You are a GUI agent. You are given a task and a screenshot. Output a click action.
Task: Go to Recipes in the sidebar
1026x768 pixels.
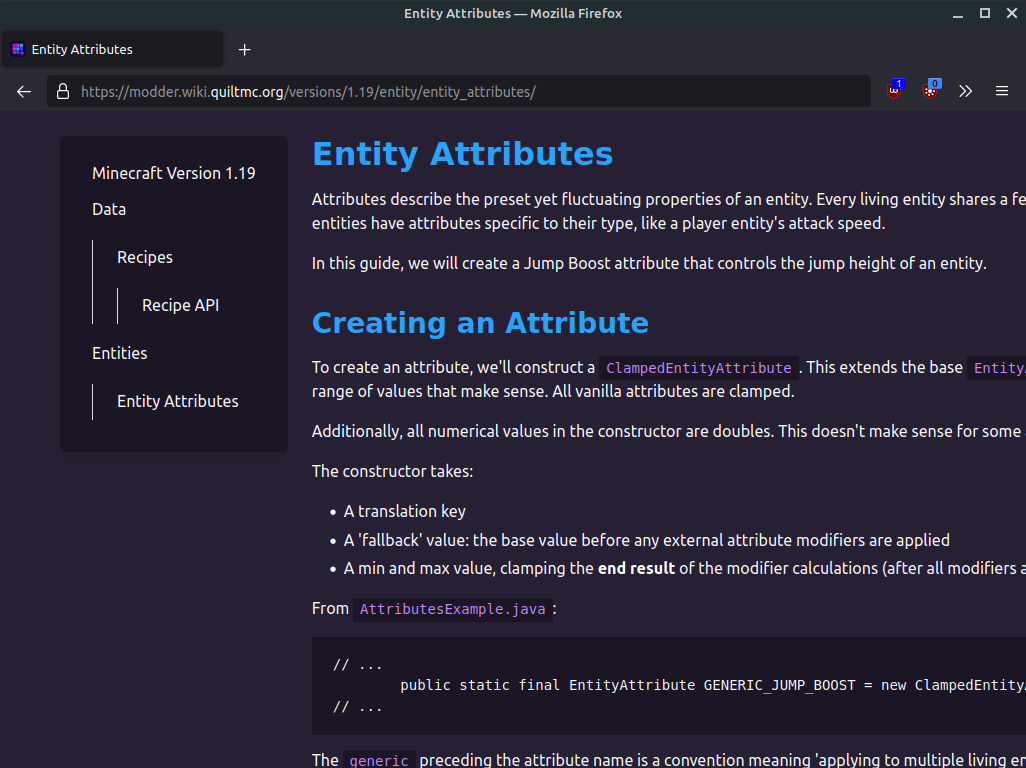click(145, 257)
